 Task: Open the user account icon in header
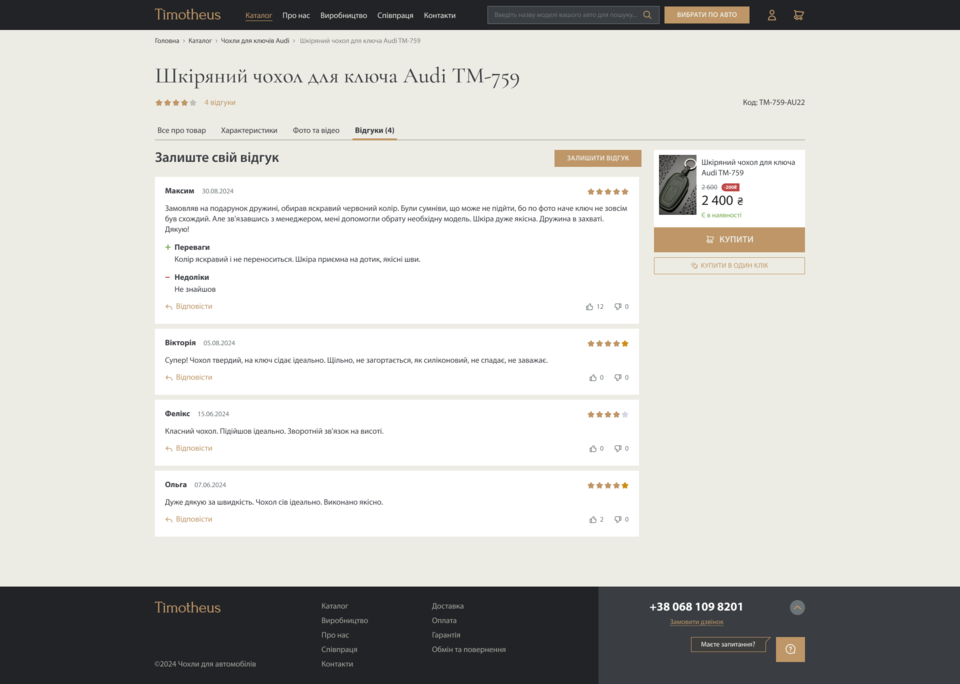coord(771,15)
